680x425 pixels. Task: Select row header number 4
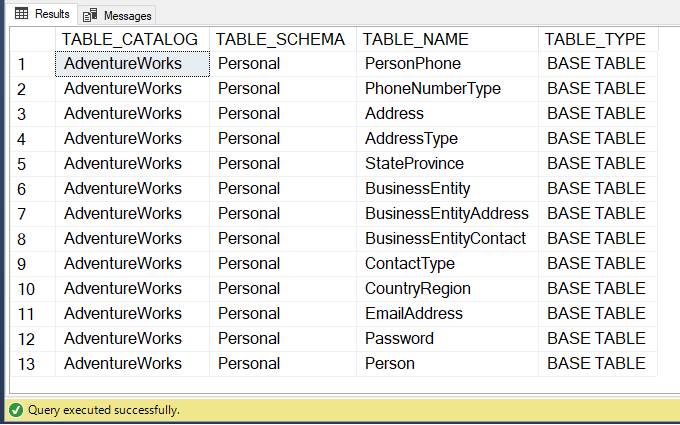point(33,139)
